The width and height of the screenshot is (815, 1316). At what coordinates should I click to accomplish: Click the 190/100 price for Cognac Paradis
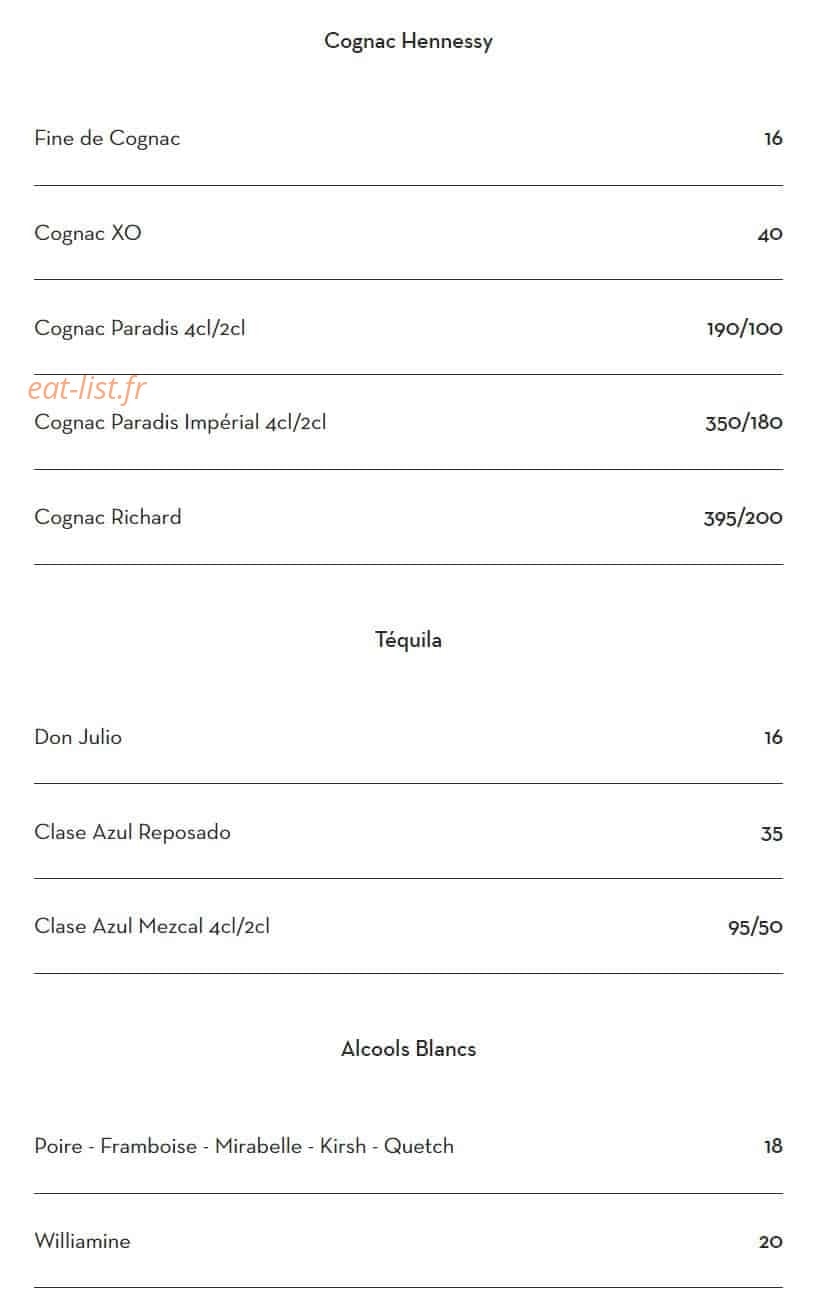pyautogui.click(x=745, y=329)
